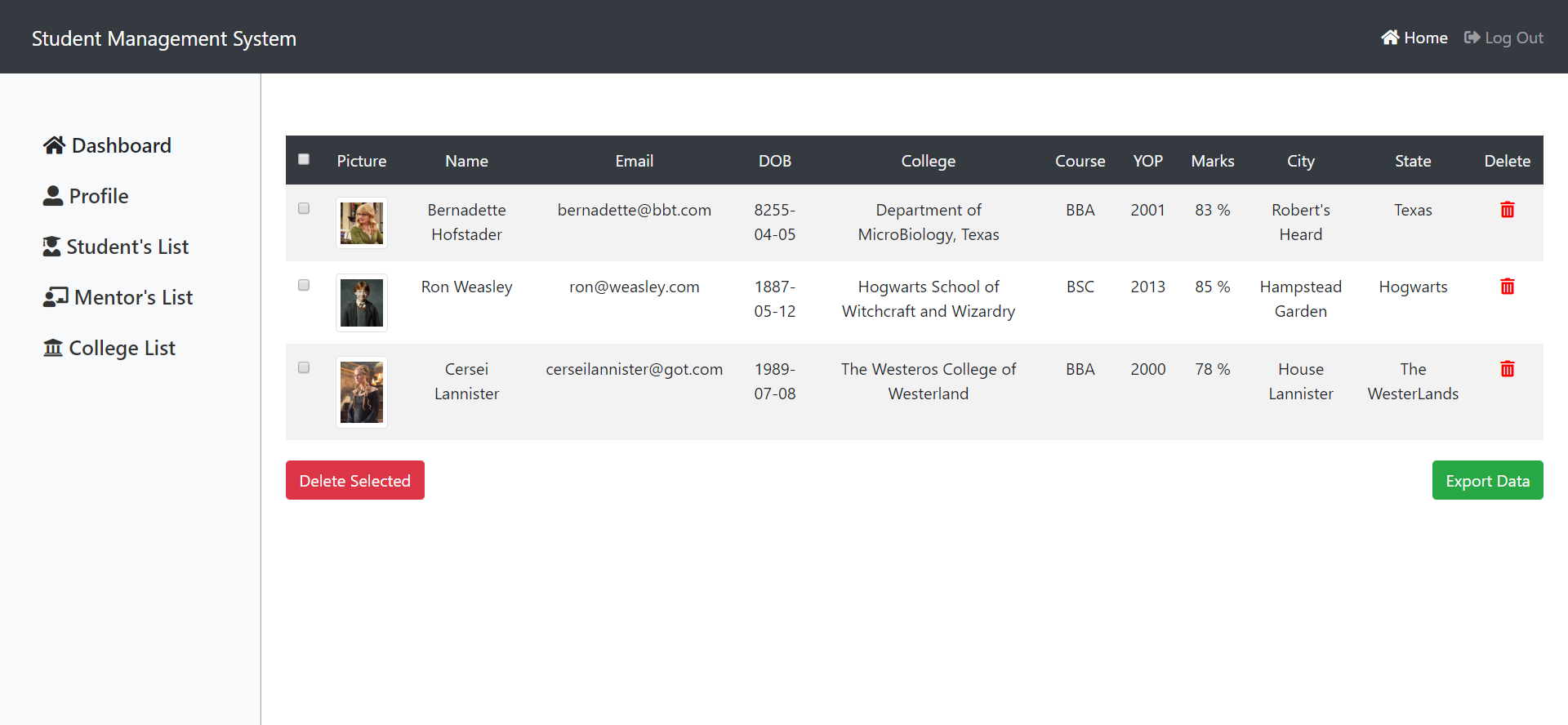This screenshot has height=725, width=1568.
Task: Click the state The WesterLands
Action: tap(1413, 381)
